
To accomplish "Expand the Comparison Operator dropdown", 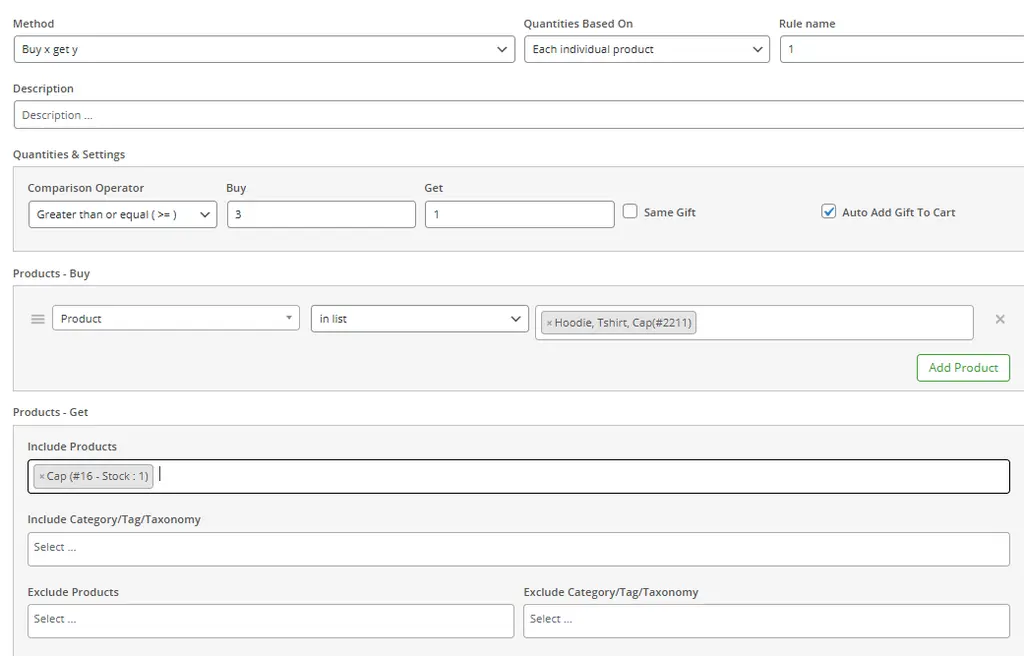I will pos(122,215).
